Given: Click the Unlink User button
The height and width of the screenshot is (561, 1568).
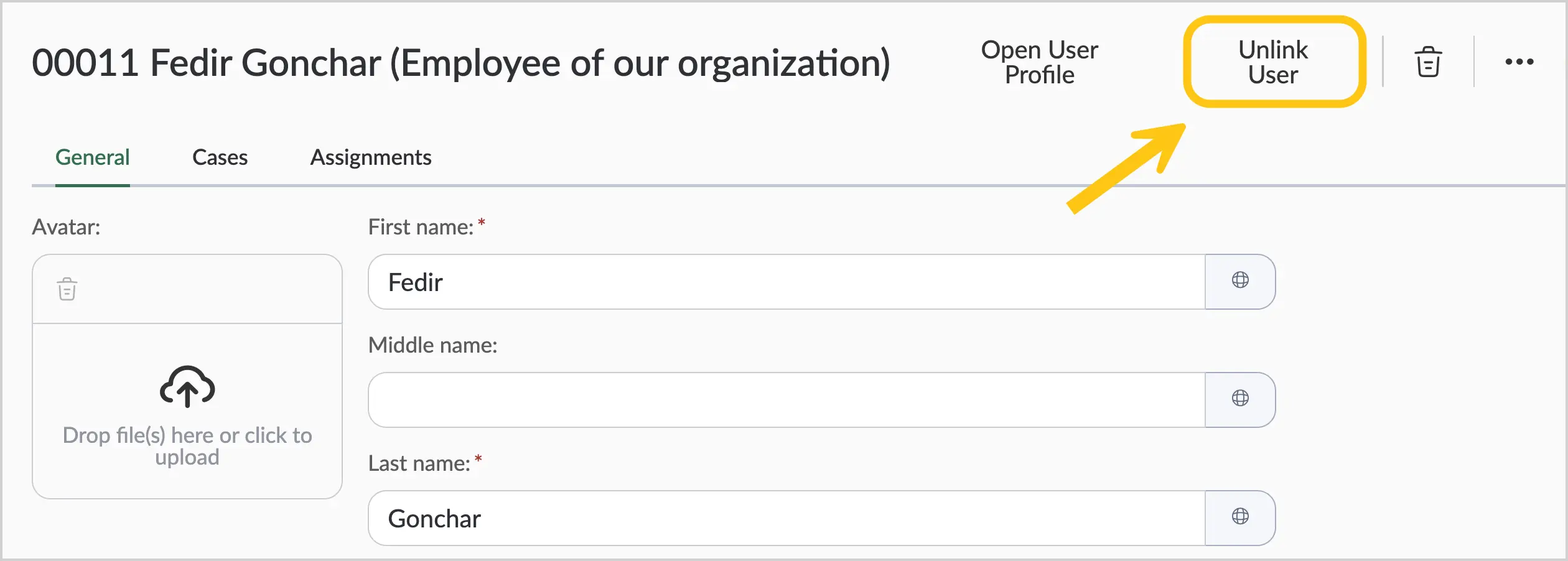Looking at the screenshot, I should pos(1273,62).
